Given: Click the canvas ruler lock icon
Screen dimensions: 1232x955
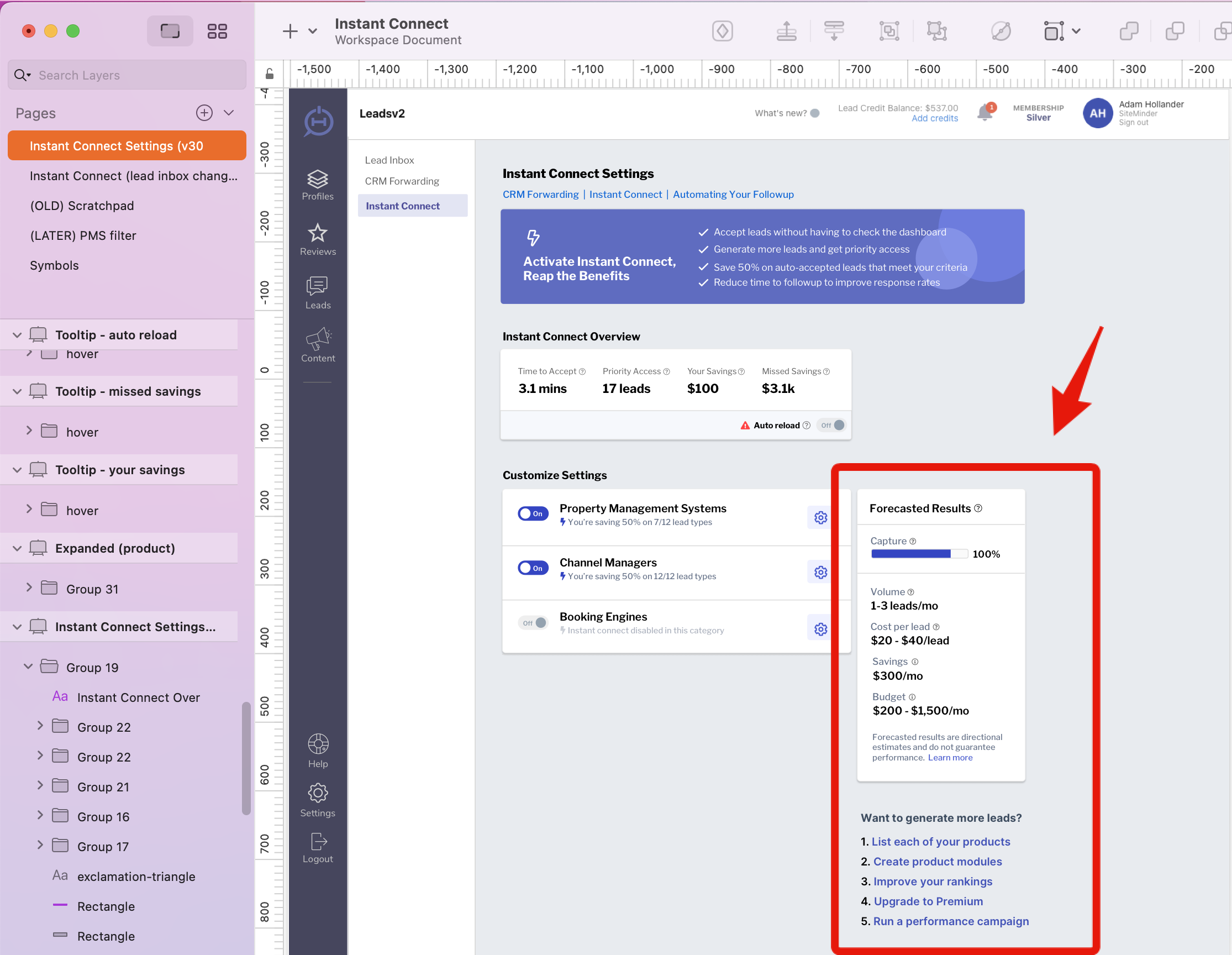Looking at the screenshot, I should point(270,74).
